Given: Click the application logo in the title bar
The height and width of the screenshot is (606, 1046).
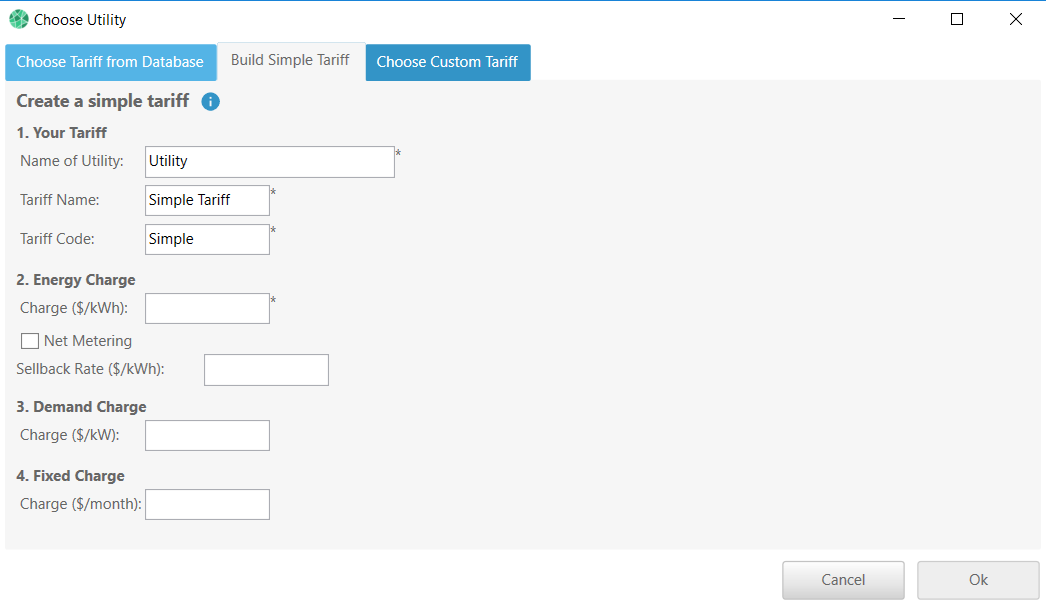Looking at the screenshot, I should pyautogui.click(x=19, y=19).
